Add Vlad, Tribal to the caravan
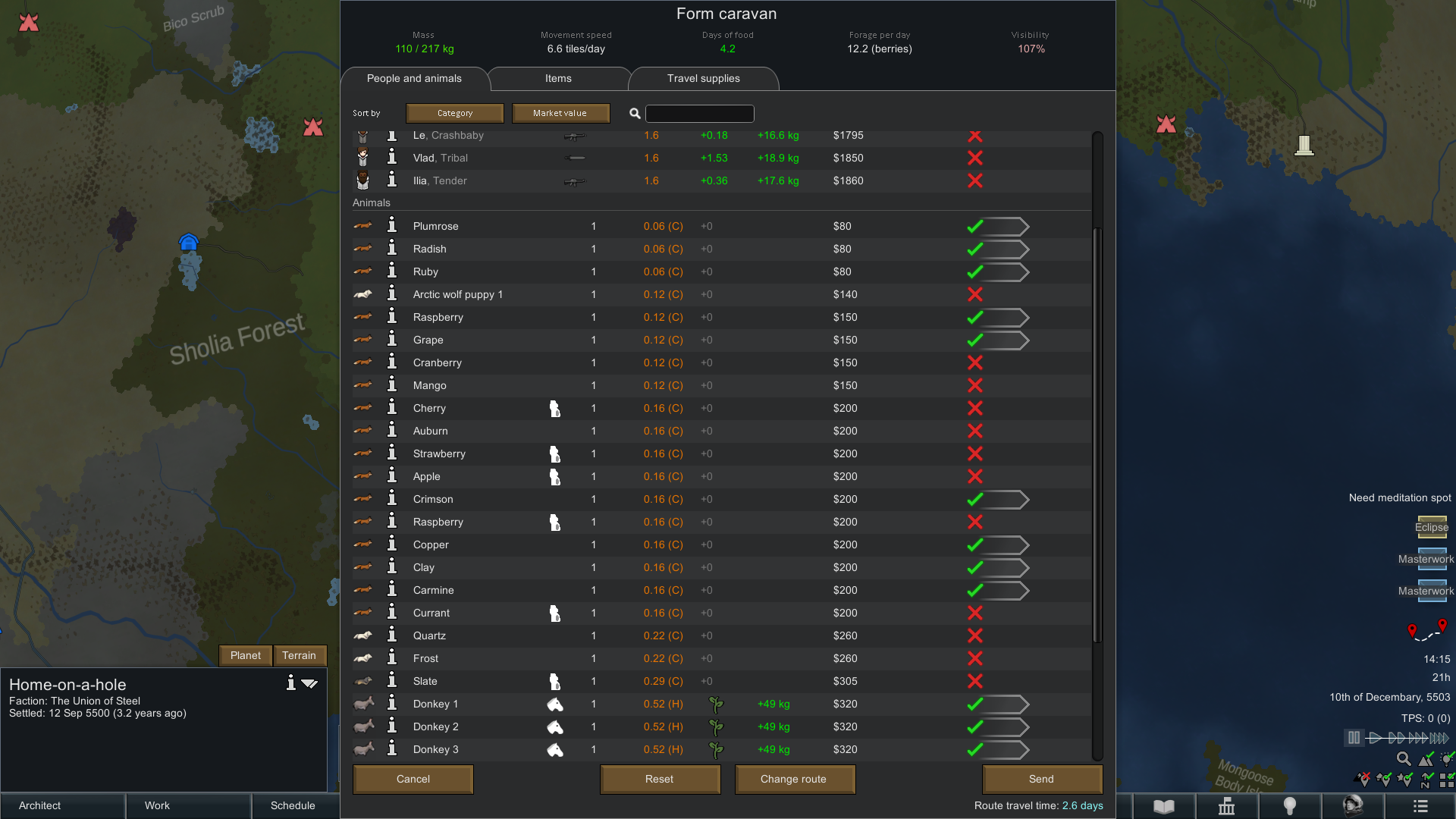The width and height of the screenshot is (1456, 819). pos(975,158)
